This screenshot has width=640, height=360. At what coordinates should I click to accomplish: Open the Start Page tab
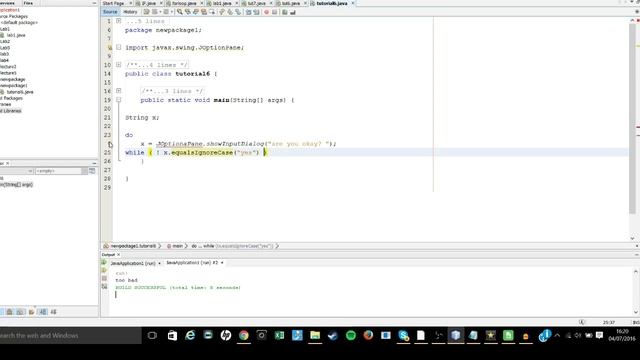pos(113,3)
